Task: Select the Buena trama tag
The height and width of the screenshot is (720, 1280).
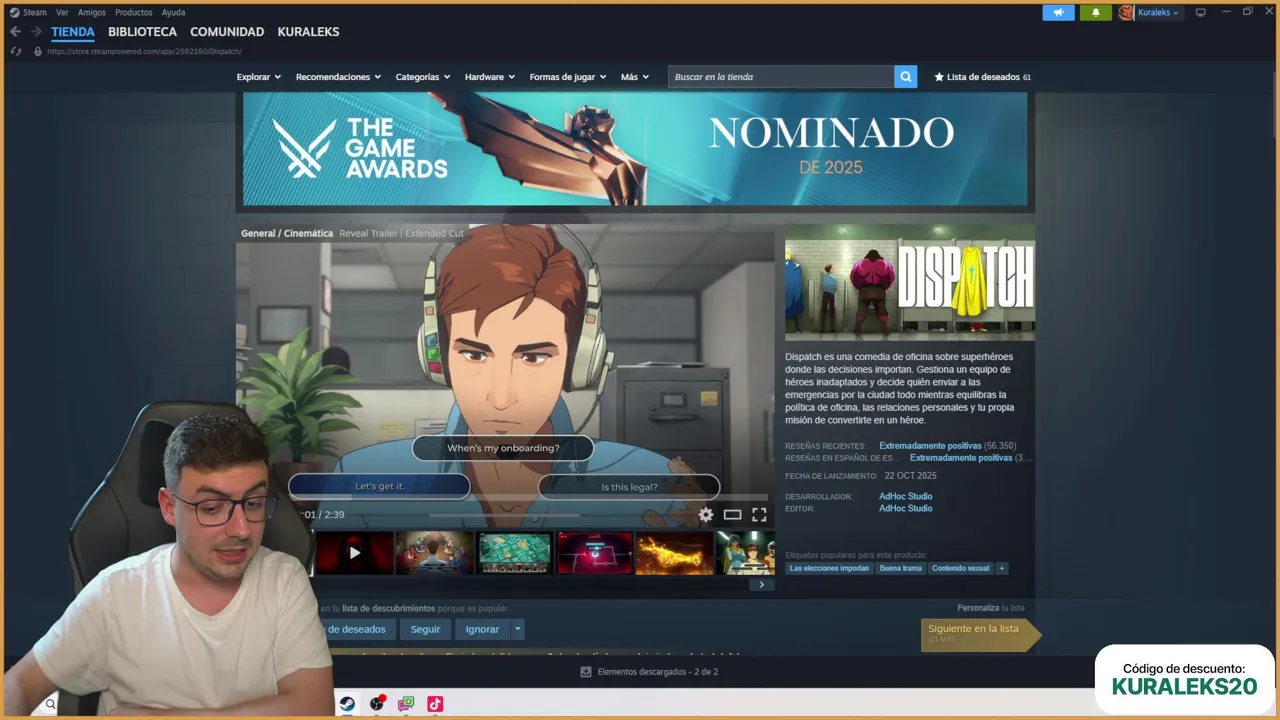Action: point(900,568)
